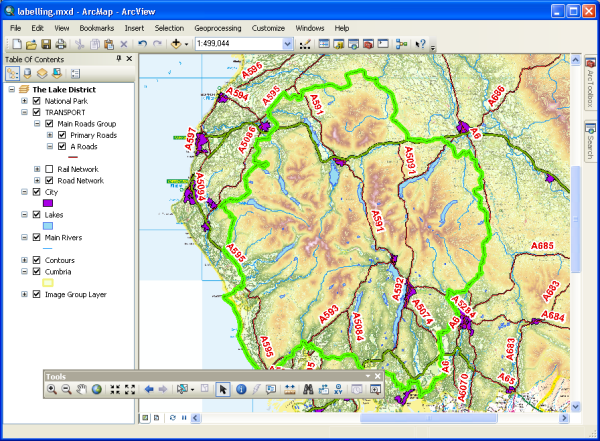Viewport: 600px width, 441px height.
Task: Collapse the TRANSPORT group layer
Action: tap(24, 113)
